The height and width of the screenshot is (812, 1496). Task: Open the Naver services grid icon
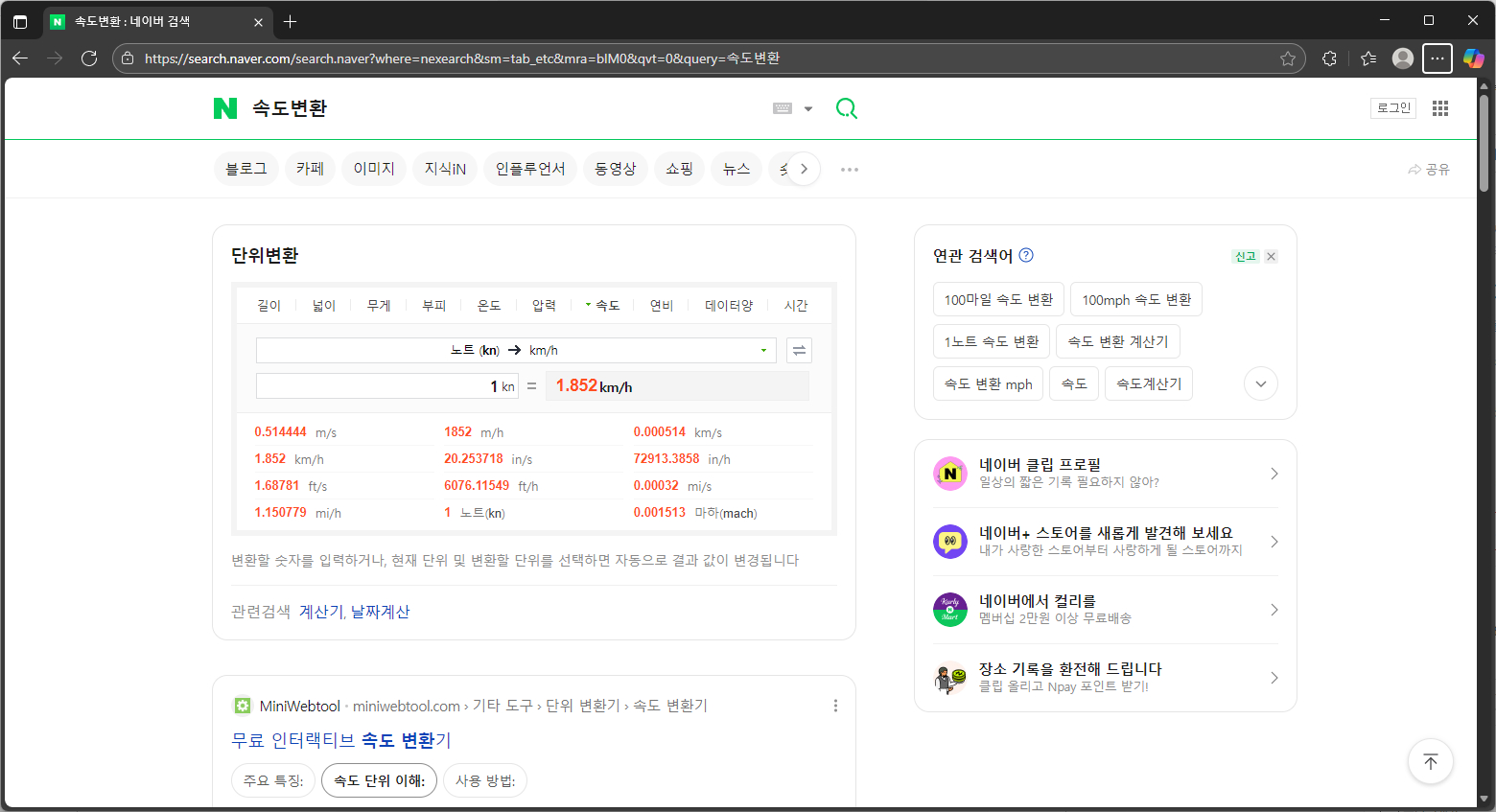[x=1439, y=107]
